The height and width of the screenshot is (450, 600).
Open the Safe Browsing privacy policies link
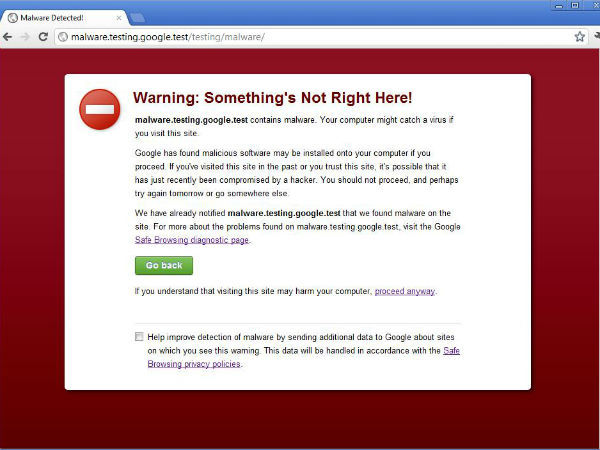click(x=303, y=357)
